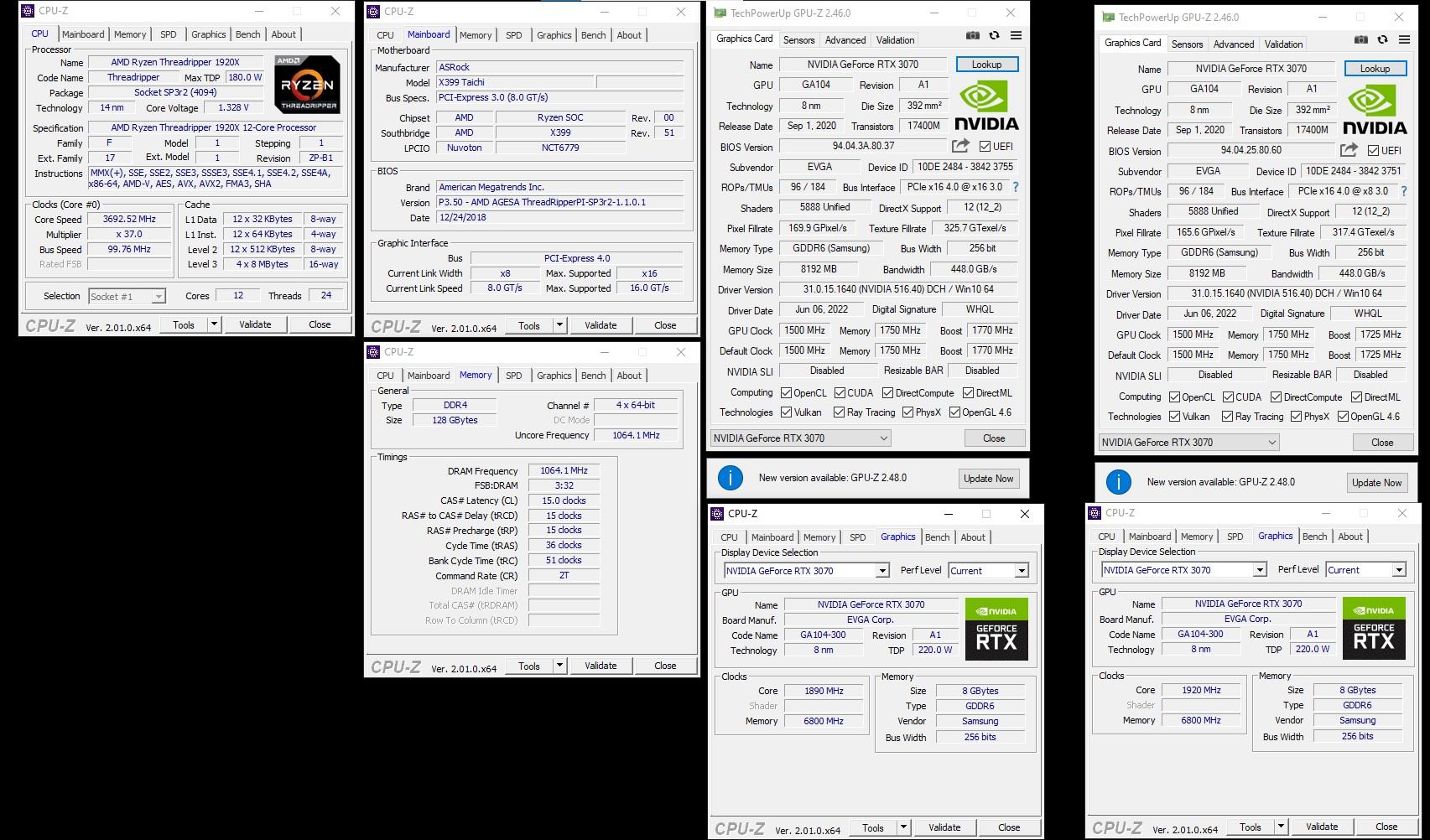Click Validate in CPU-Z Graphics with 1890 MHz core
This screenshot has height=840, width=1430.
(x=944, y=827)
